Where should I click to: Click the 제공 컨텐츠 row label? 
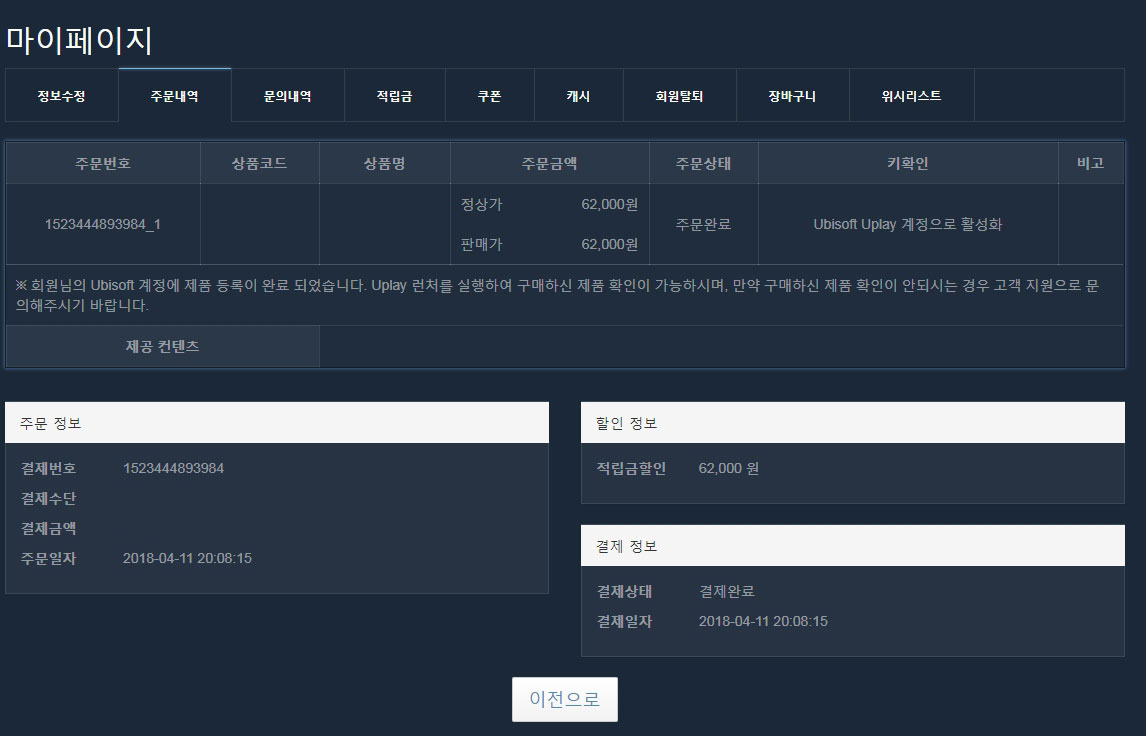(162, 346)
